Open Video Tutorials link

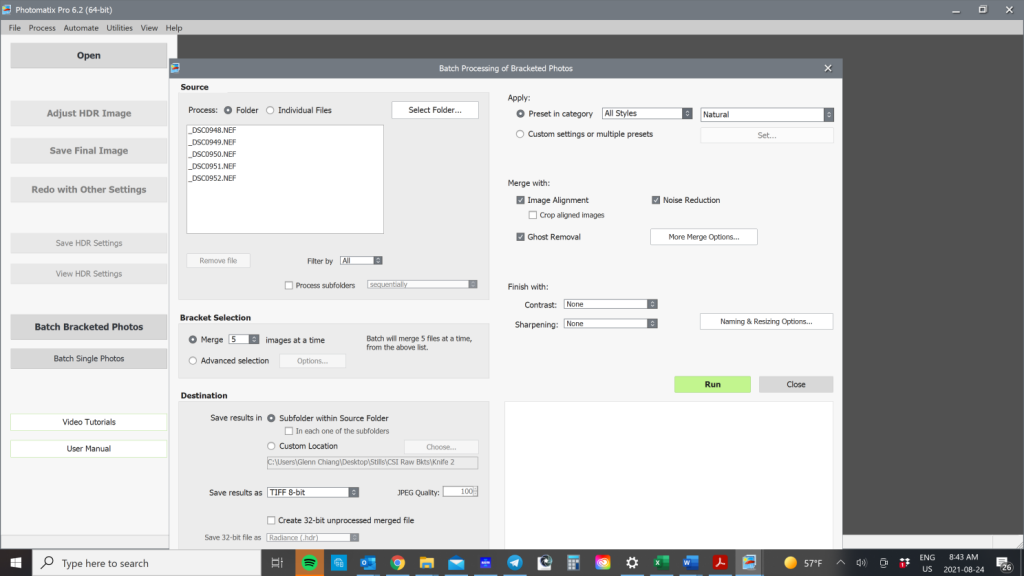pos(89,422)
